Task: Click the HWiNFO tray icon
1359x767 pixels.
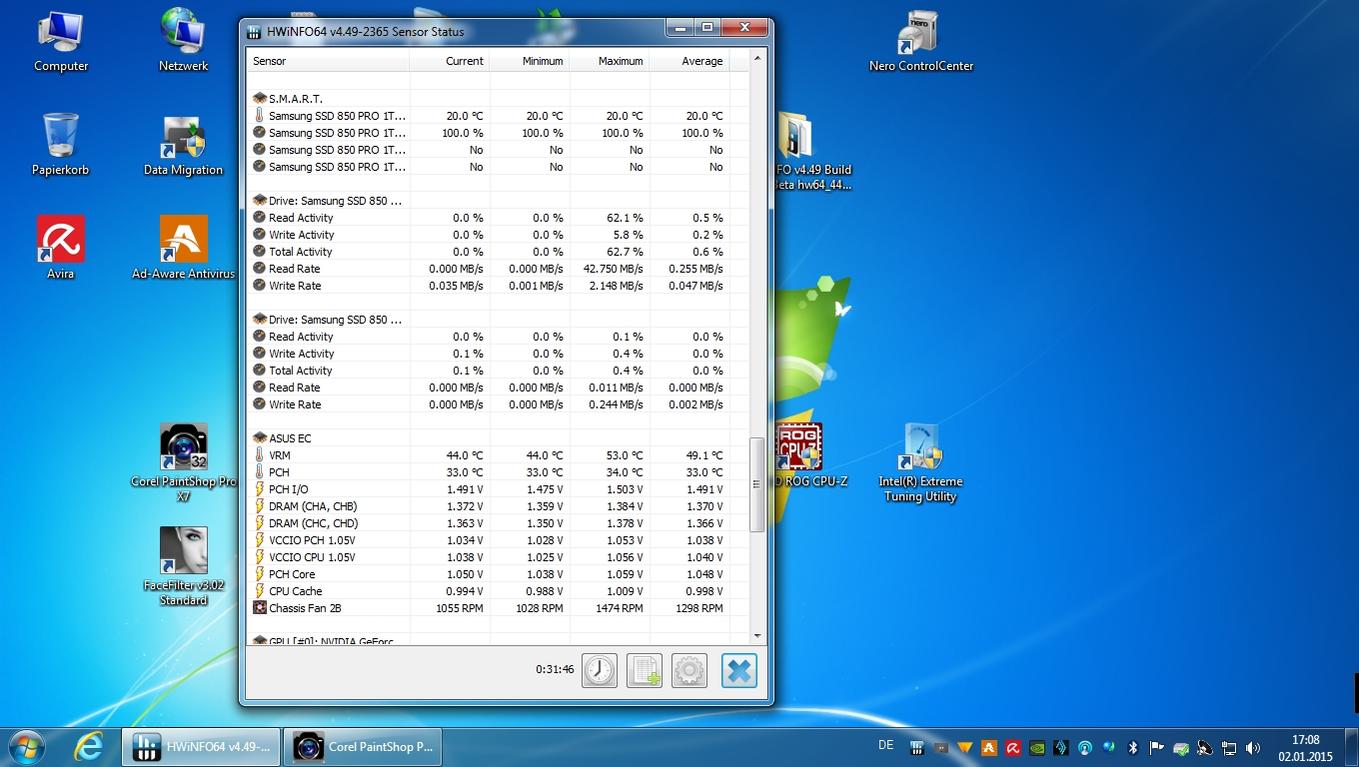Action: tap(917, 747)
